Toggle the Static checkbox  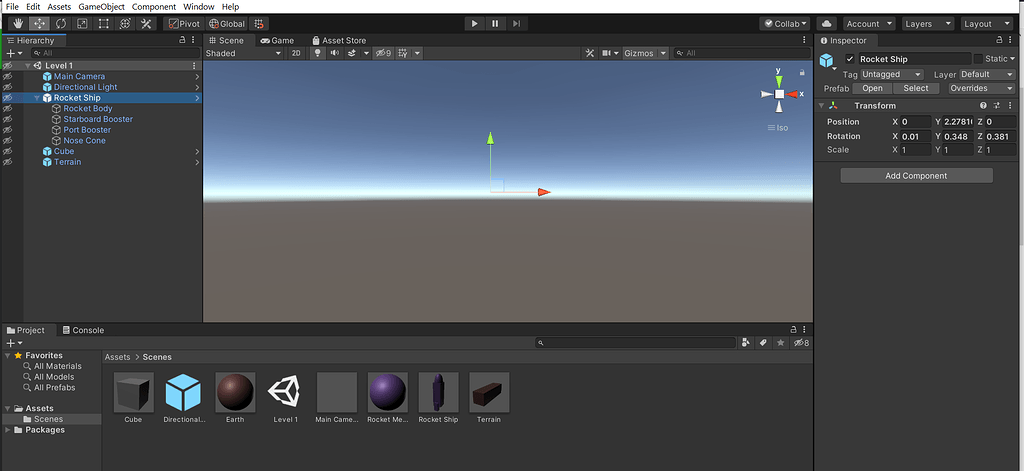point(978,59)
